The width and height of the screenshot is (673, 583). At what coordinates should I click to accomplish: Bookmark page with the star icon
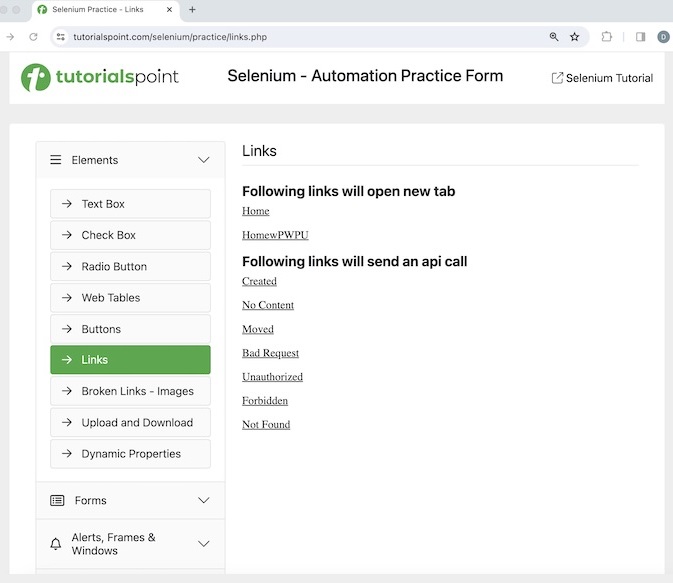575,37
